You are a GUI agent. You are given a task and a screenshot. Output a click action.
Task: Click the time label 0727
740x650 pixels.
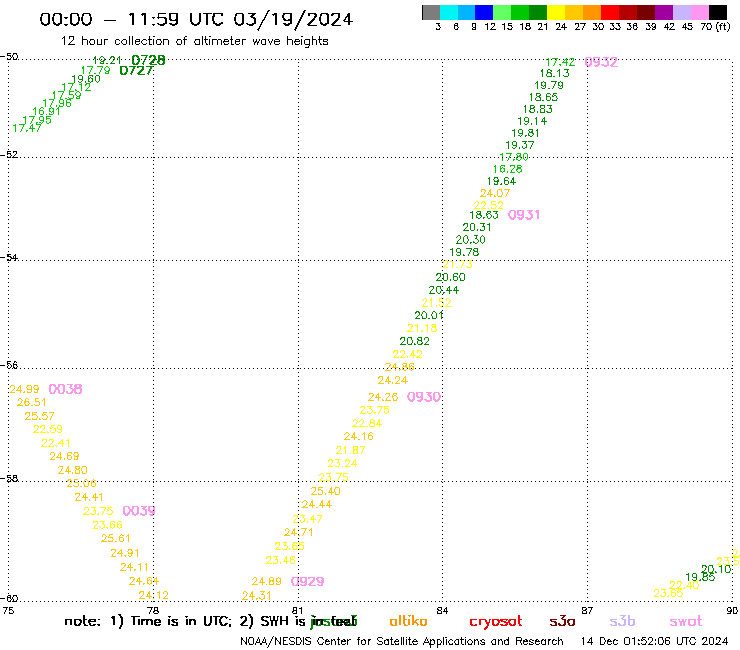pos(136,71)
